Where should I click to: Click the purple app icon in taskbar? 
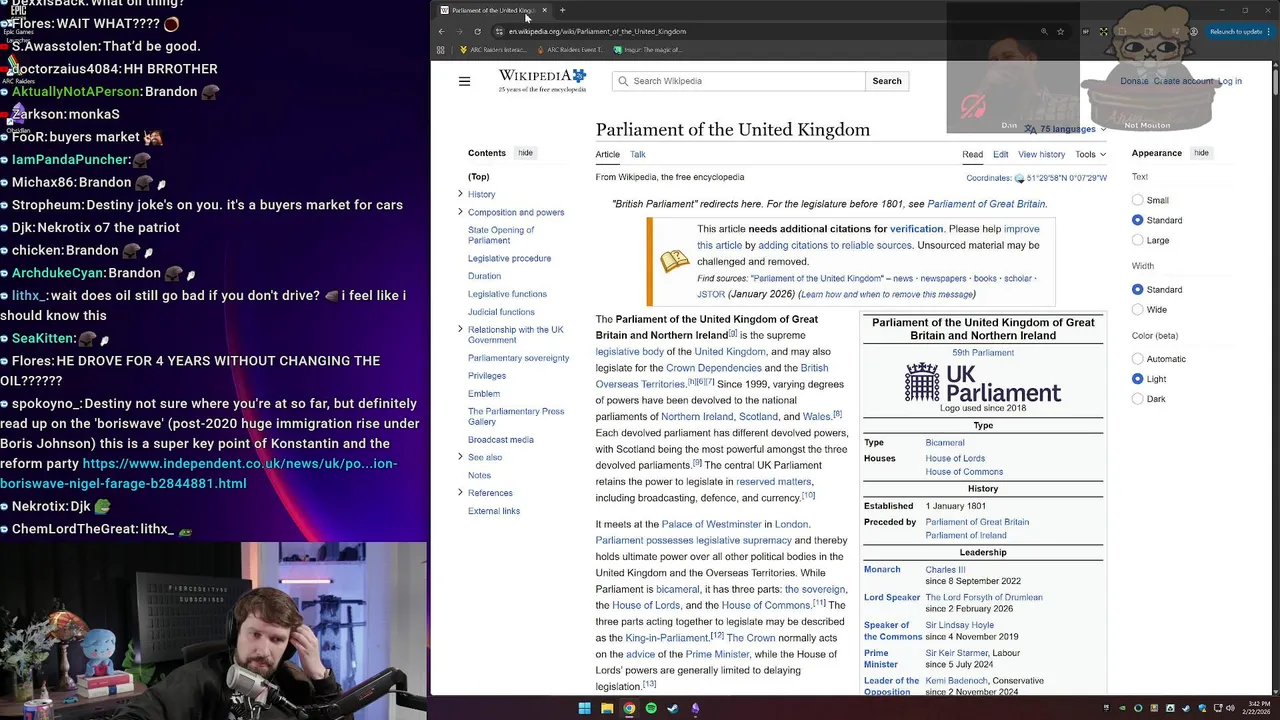(695, 708)
